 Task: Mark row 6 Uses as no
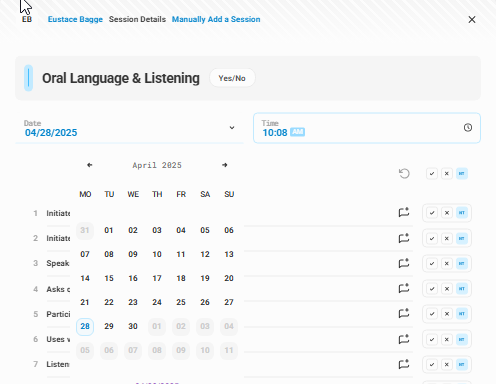(447, 339)
